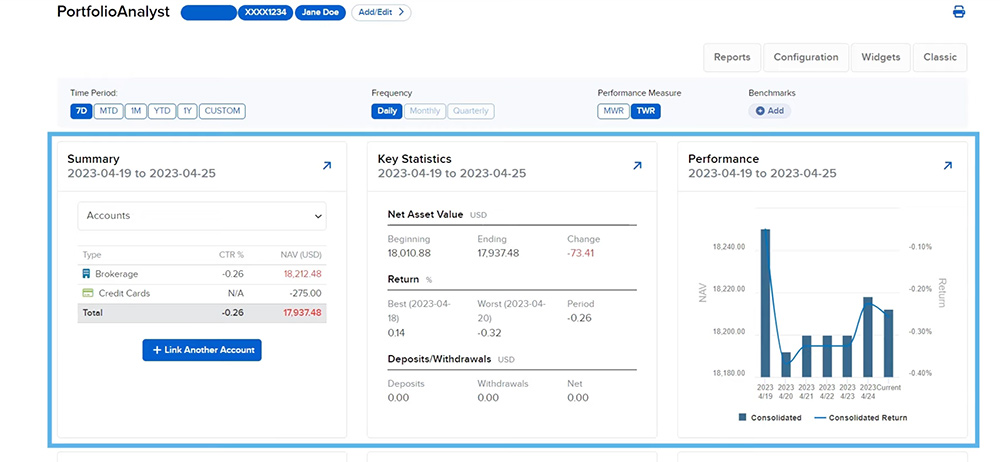
Task: Select the 1Y time period
Action: click(187, 111)
